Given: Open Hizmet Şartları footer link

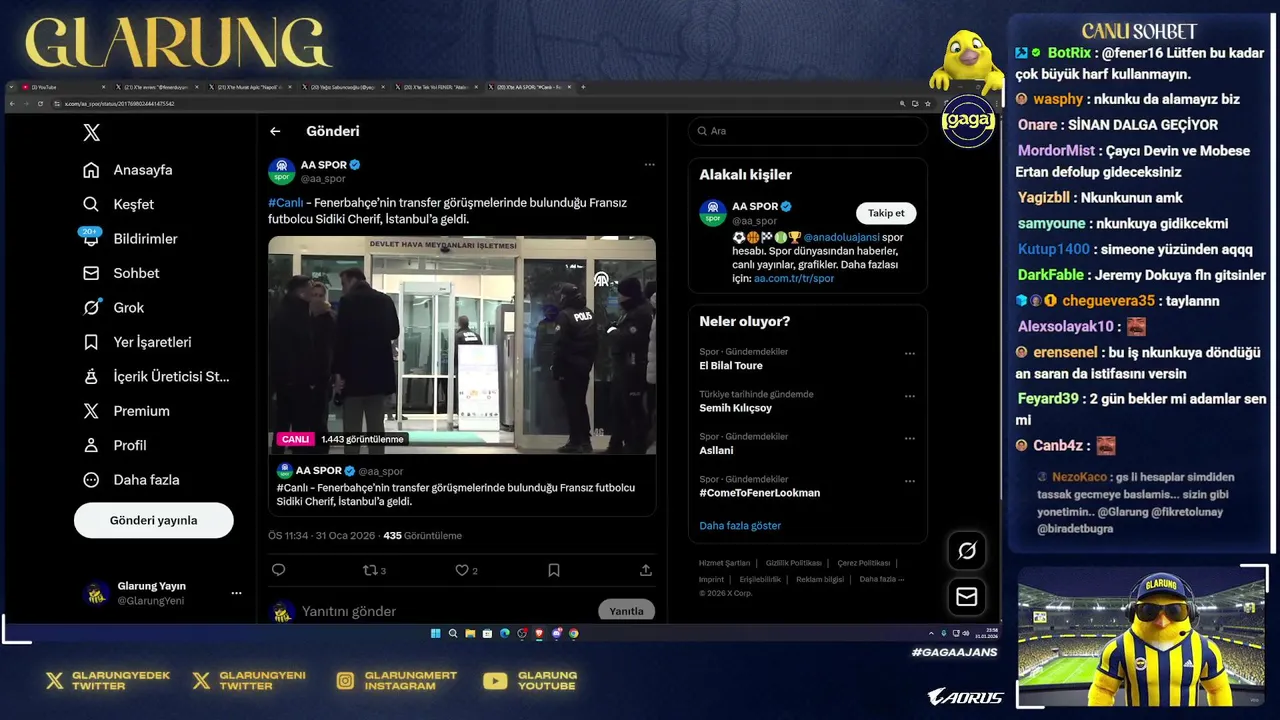Looking at the screenshot, I should (724, 563).
